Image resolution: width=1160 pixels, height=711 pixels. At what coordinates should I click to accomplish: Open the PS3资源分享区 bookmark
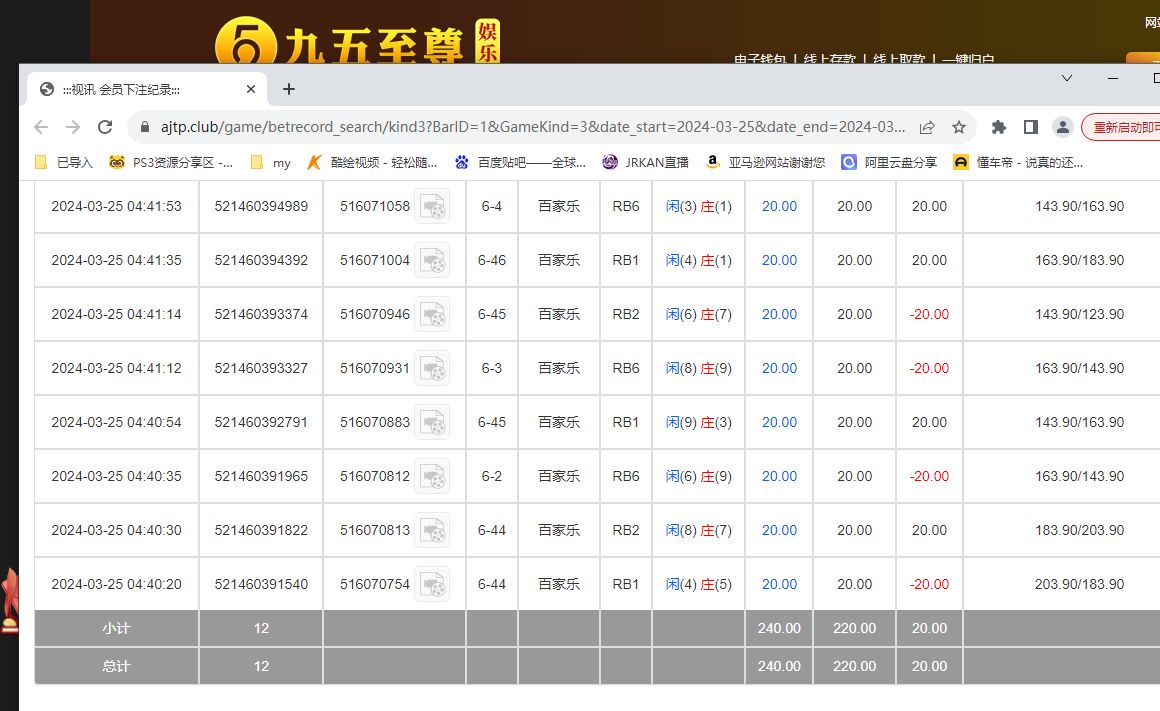pos(172,162)
